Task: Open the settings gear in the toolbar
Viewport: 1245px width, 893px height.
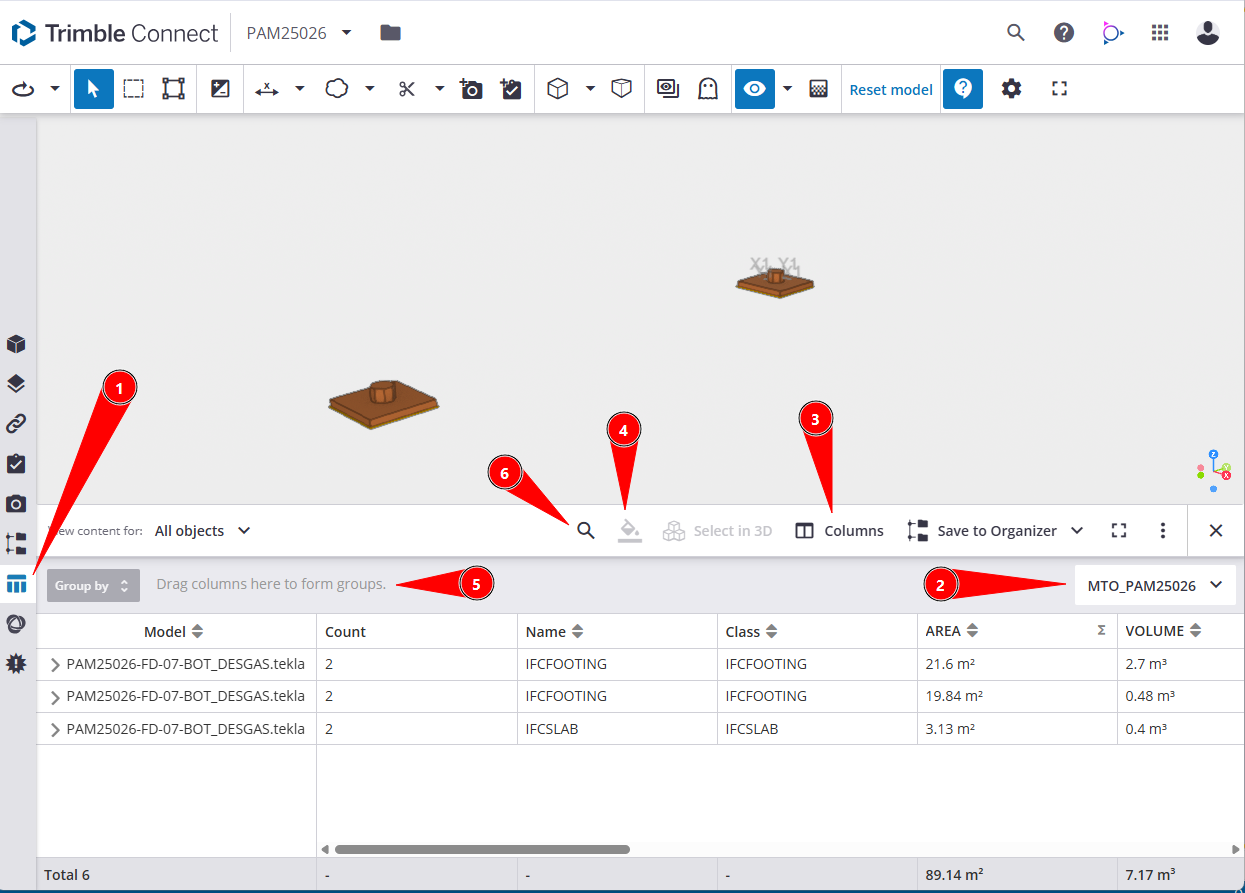Action: tap(1012, 89)
